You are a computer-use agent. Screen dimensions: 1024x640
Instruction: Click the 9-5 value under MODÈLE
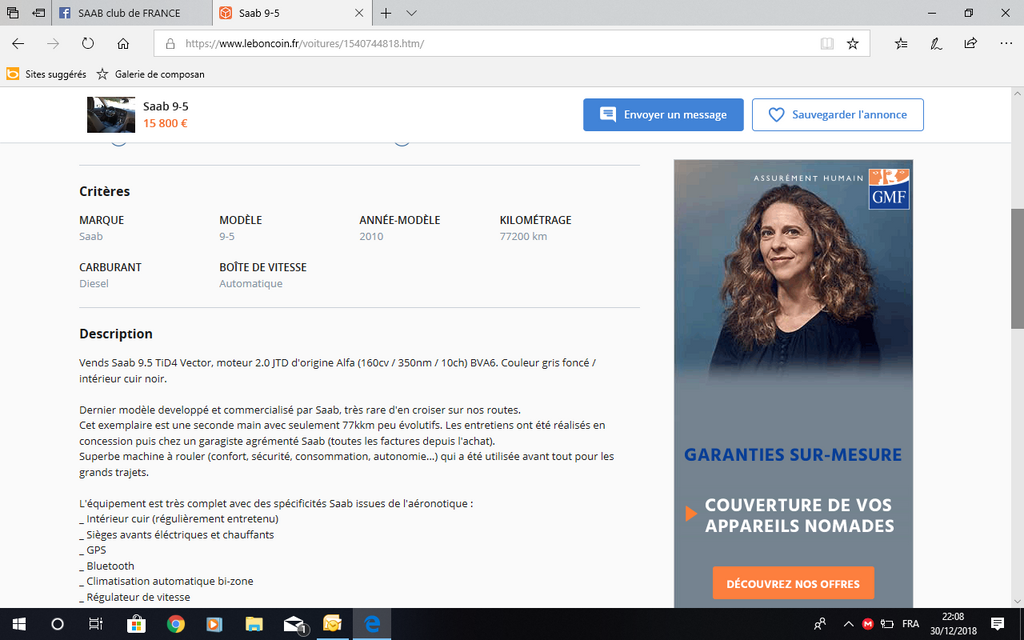pyautogui.click(x=227, y=236)
